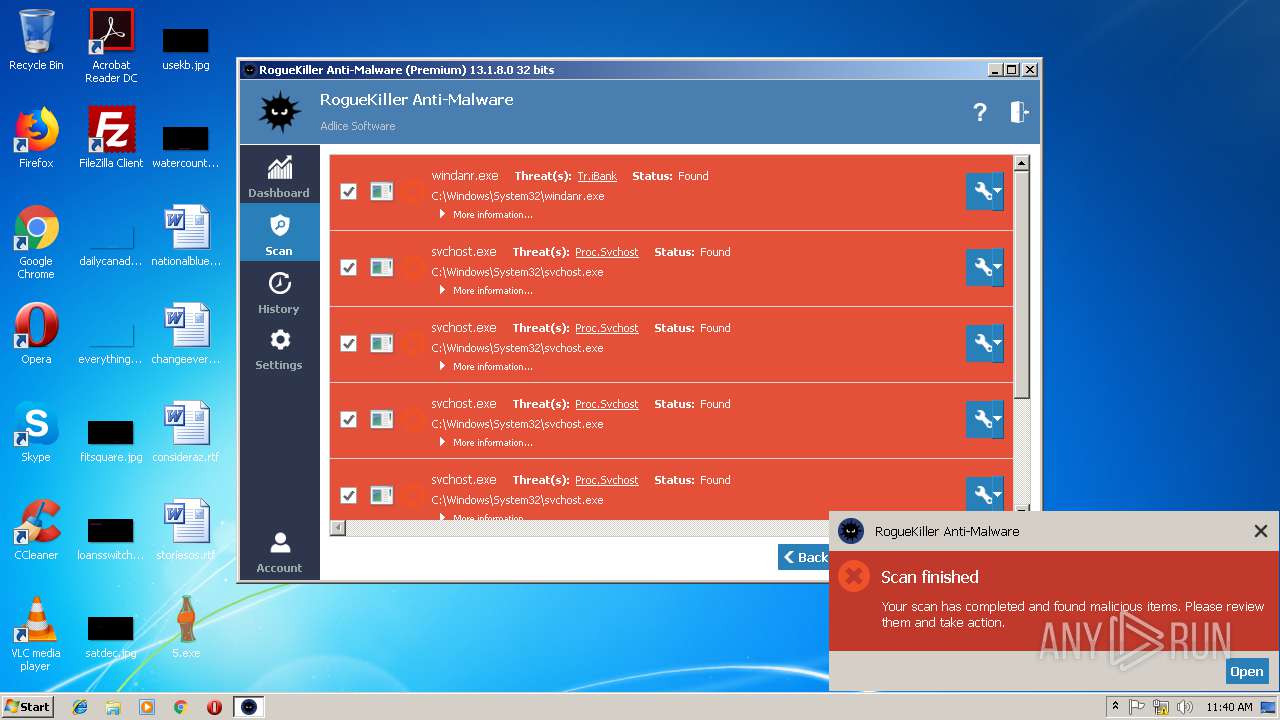Open the help question mark icon
The width and height of the screenshot is (1280, 720).
(980, 113)
